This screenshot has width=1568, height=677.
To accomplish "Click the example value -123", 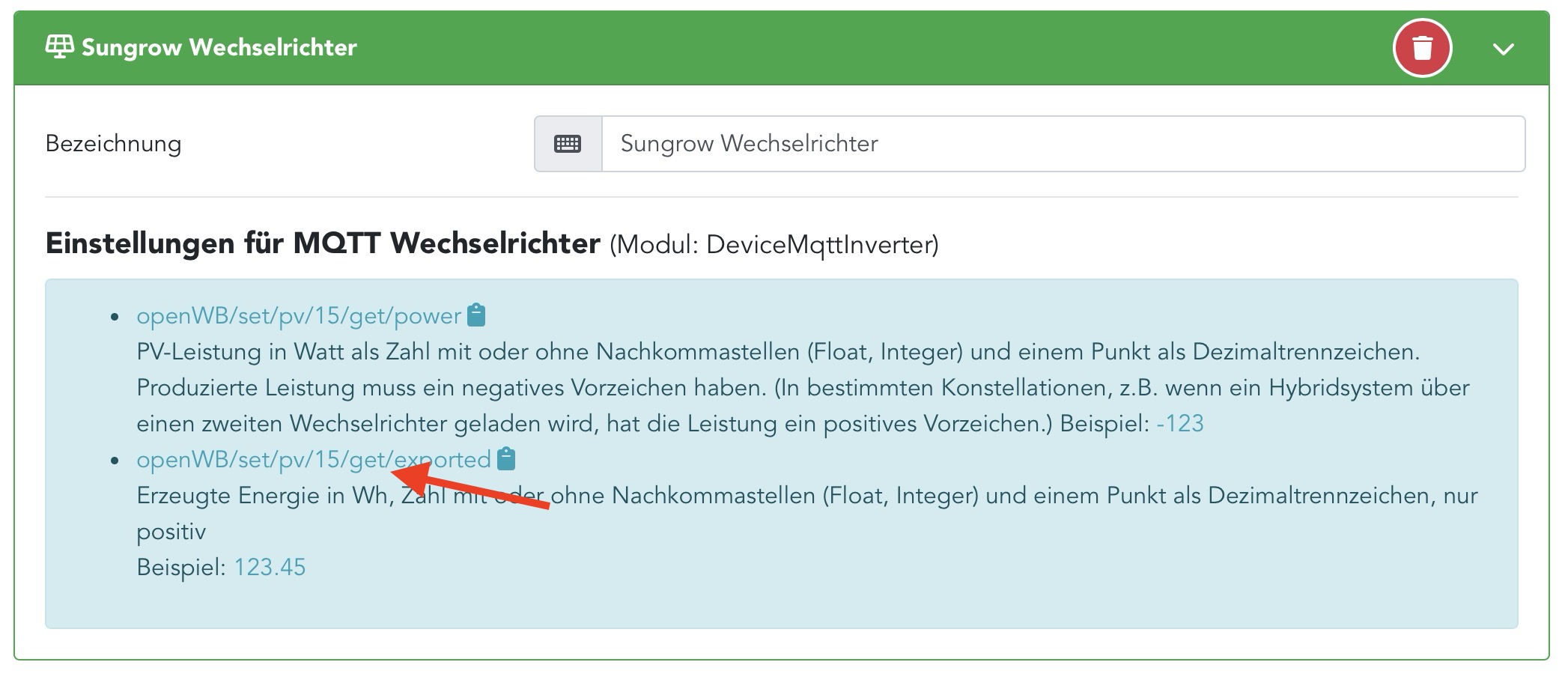I will (1180, 424).
